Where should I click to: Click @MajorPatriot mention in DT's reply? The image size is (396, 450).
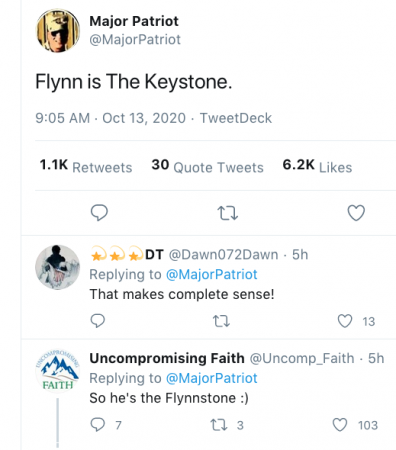(x=211, y=275)
